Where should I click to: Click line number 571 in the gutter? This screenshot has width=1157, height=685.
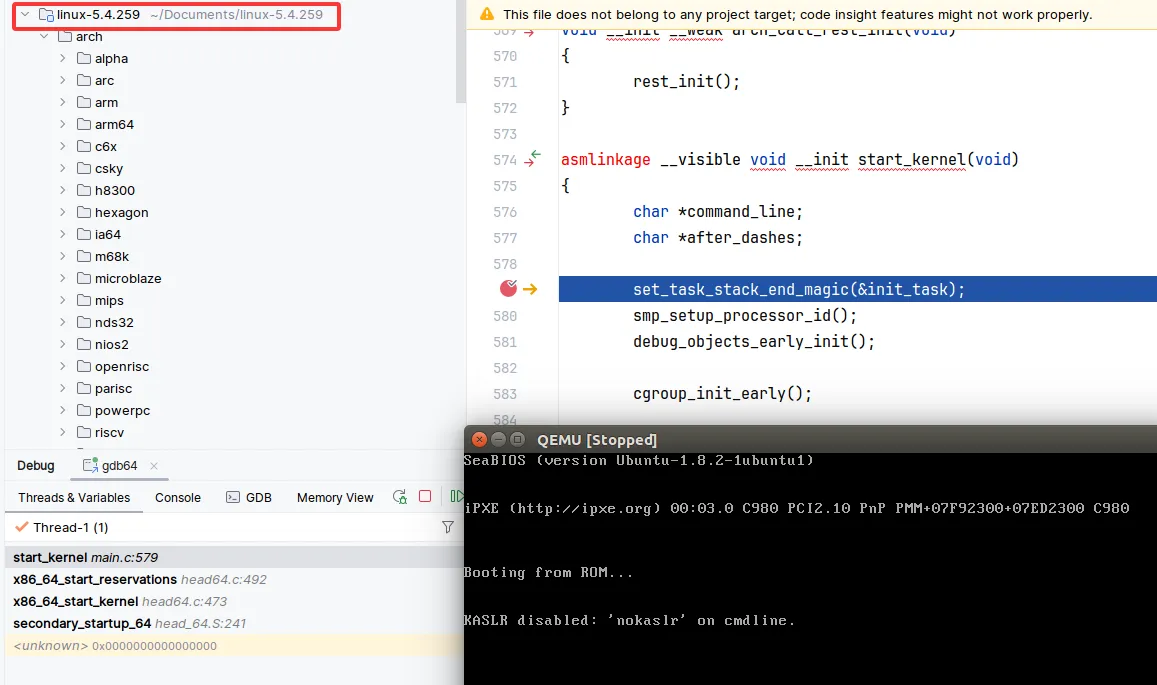(505, 82)
